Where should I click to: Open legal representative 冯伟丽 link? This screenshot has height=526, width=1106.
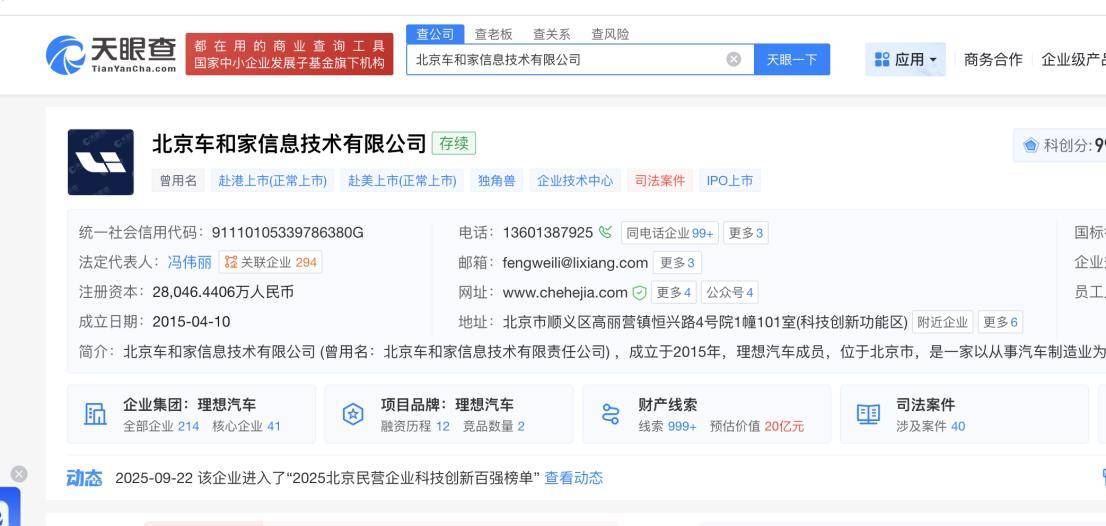[189, 262]
